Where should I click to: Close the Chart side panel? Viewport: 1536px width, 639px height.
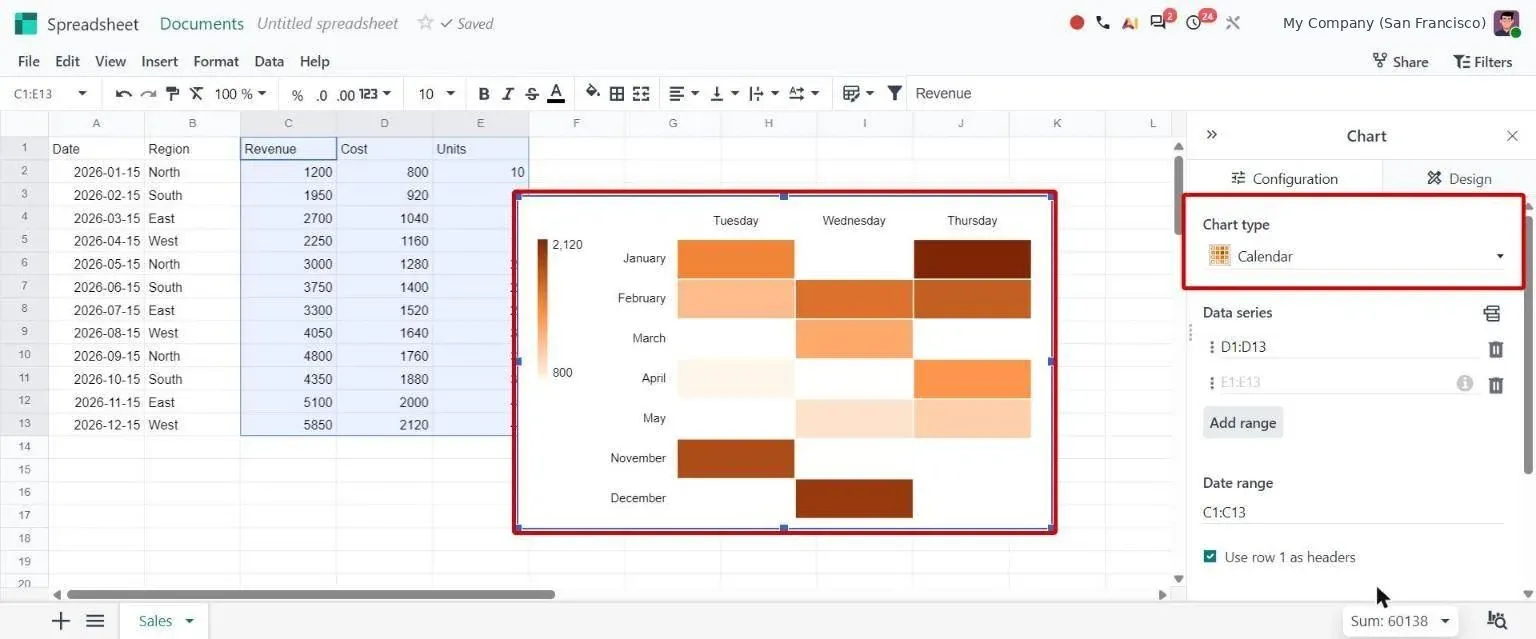point(1512,136)
